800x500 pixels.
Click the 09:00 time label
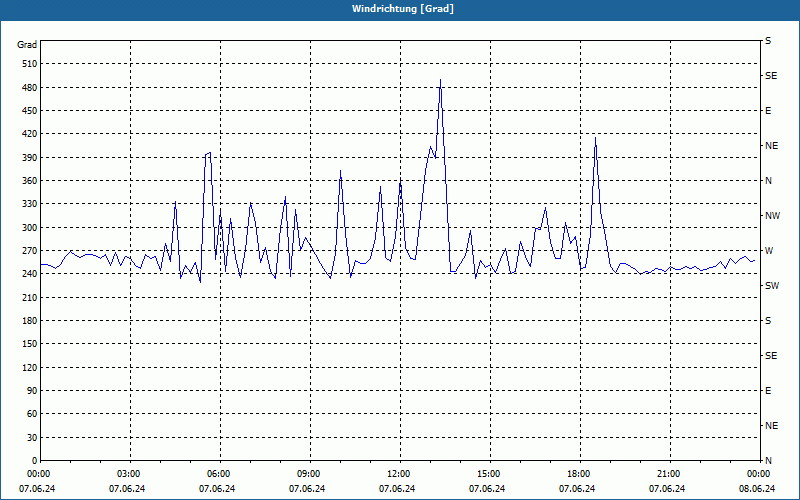click(308, 474)
